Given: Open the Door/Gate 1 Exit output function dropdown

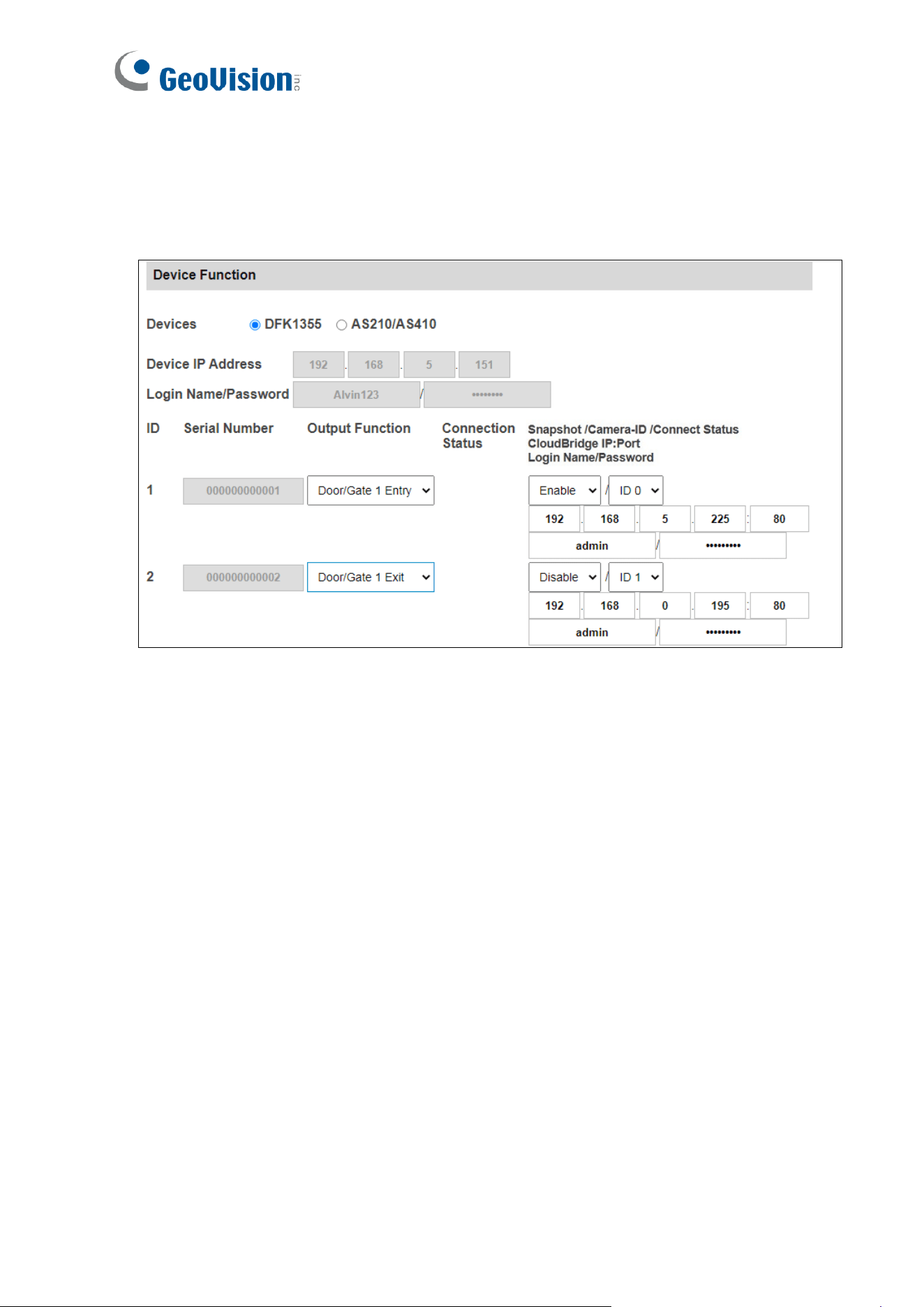Looking at the screenshot, I should pos(371,577).
